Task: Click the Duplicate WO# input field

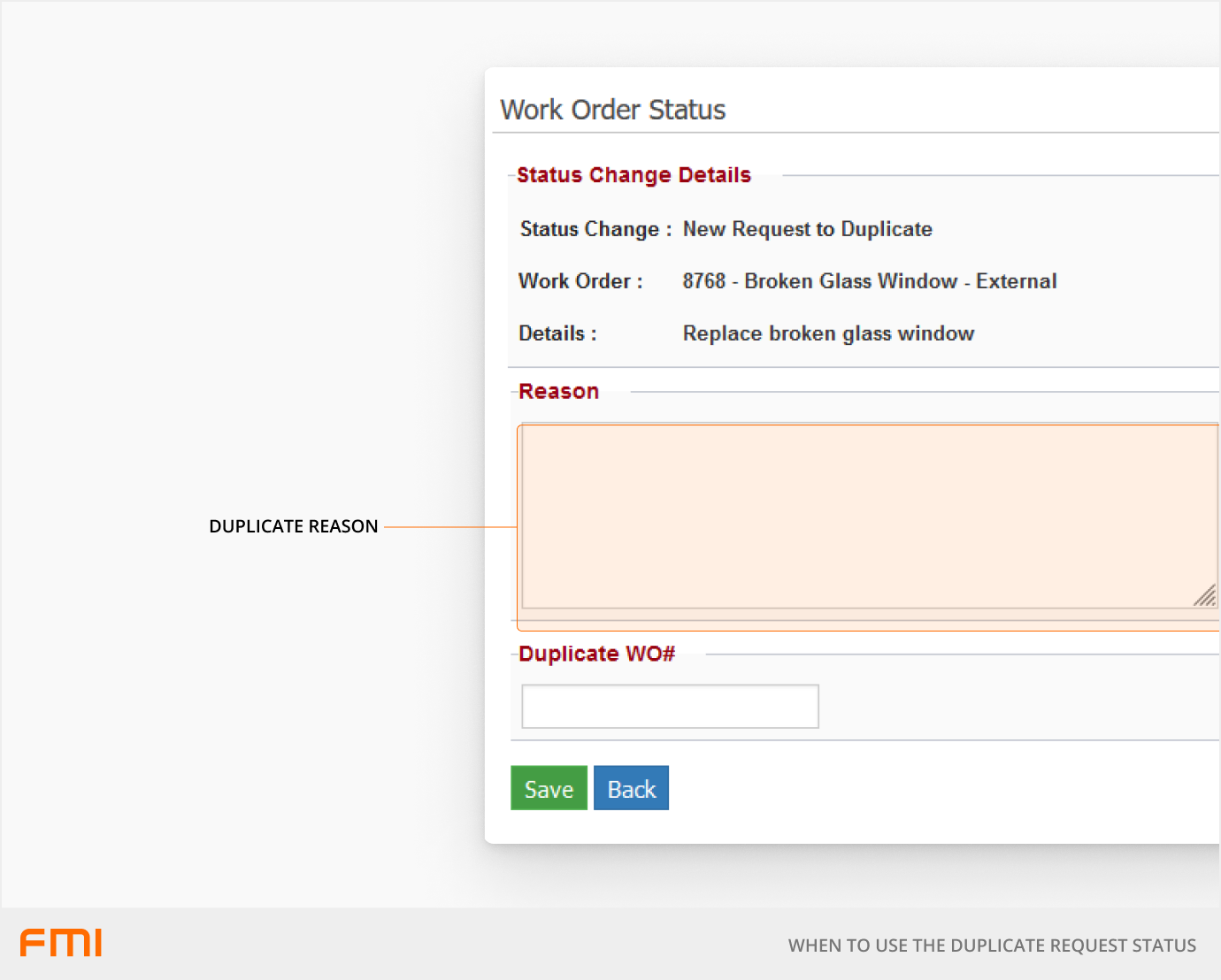Action: (x=670, y=706)
